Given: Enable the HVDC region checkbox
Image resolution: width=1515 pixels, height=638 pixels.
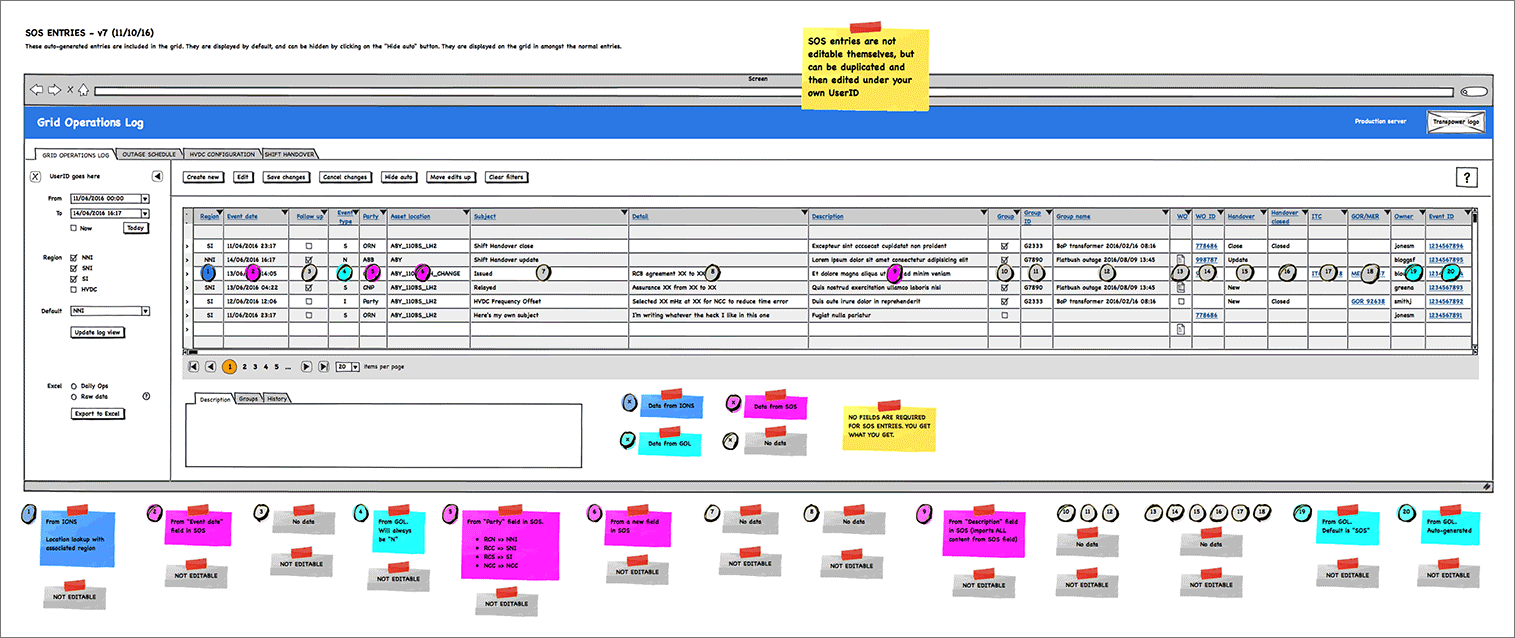Looking at the screenshot, I should click(72, 289).
